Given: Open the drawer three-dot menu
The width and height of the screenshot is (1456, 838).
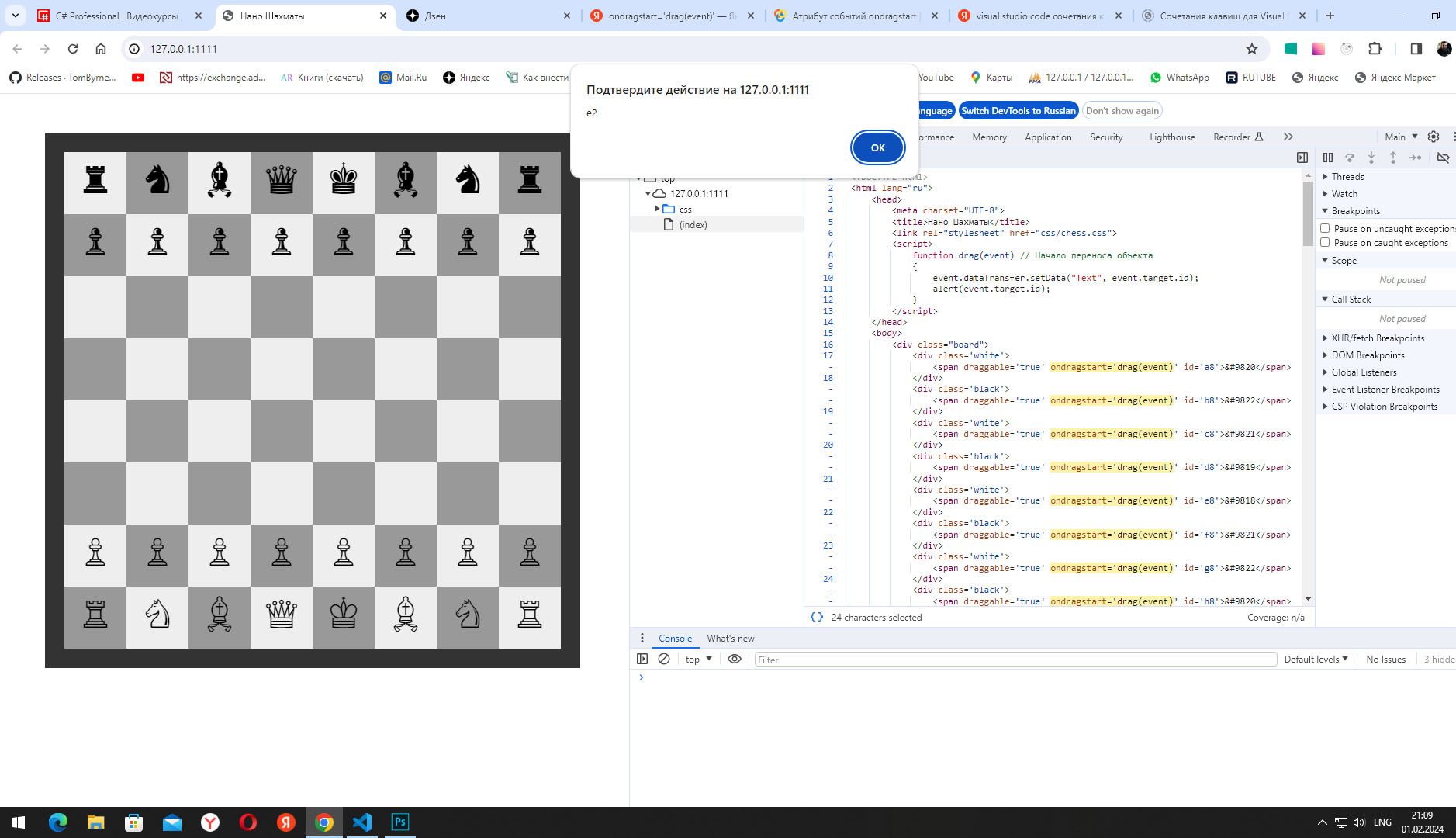Looking at the screenshot, I should point(642,638).
